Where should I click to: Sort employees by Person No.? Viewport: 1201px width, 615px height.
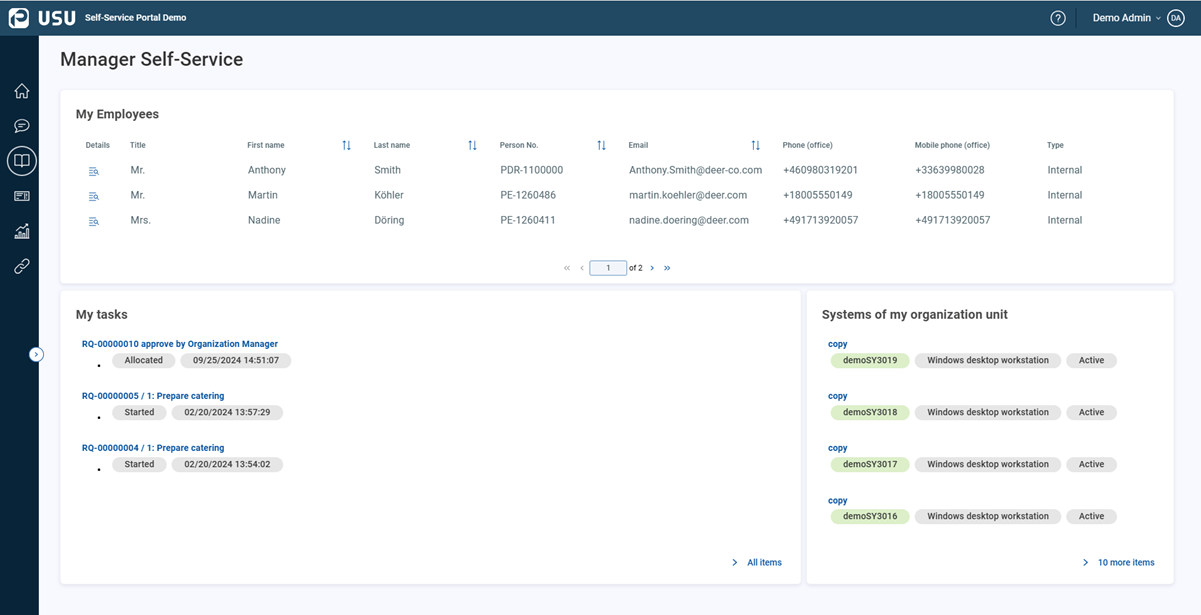coord(601,145)
